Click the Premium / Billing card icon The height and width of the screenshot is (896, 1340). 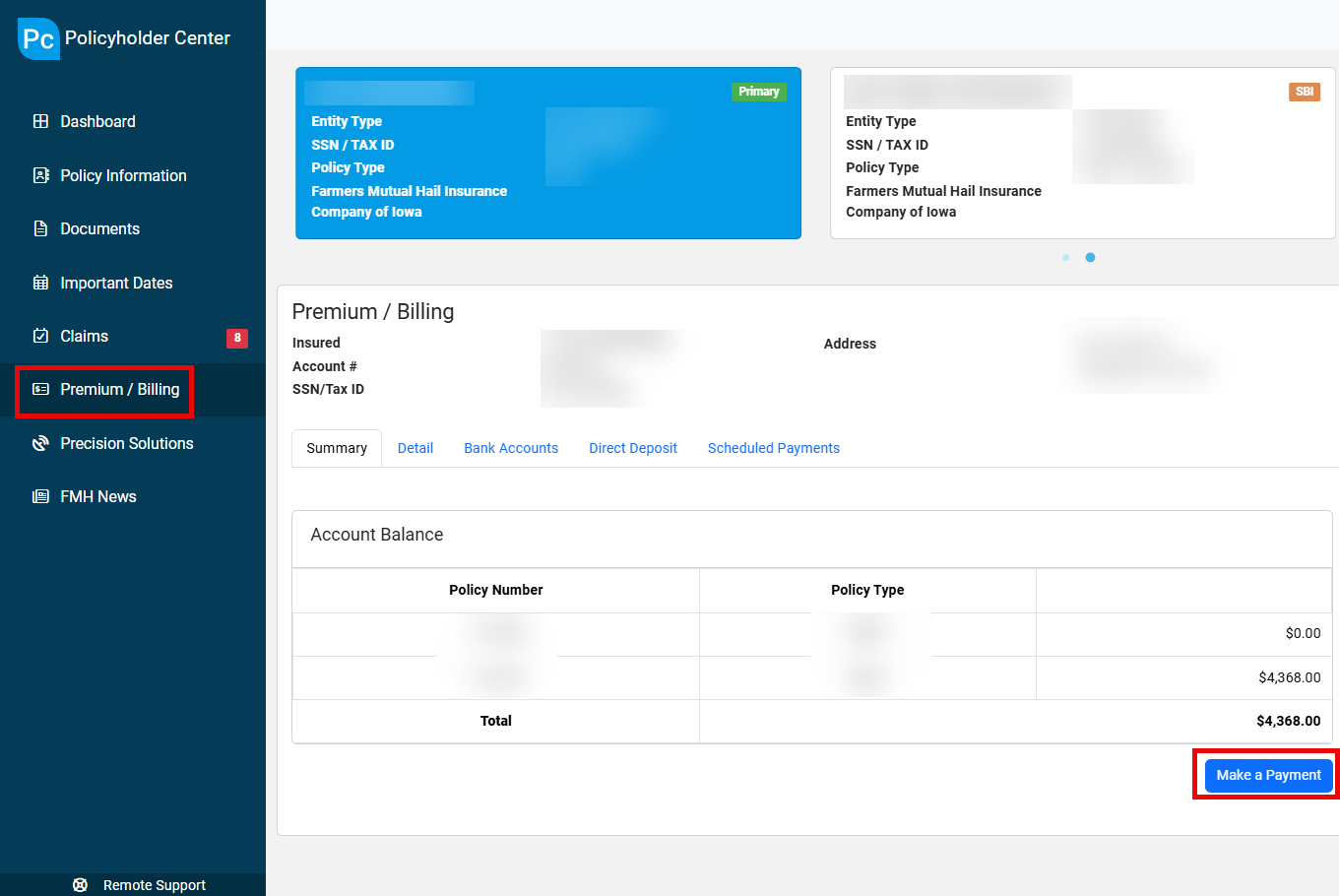40,390
